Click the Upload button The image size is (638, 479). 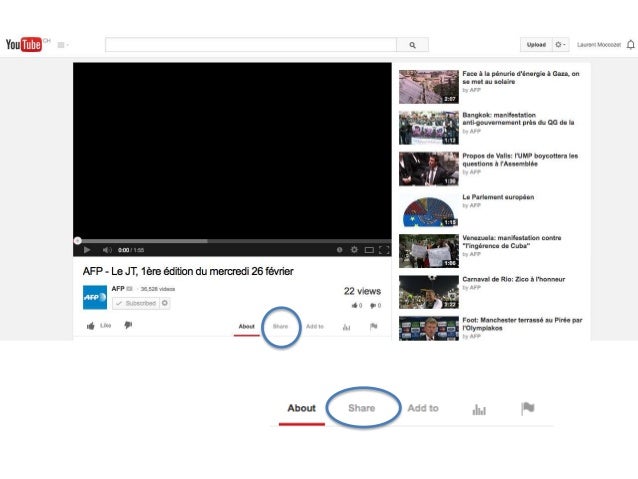[536, 45]
